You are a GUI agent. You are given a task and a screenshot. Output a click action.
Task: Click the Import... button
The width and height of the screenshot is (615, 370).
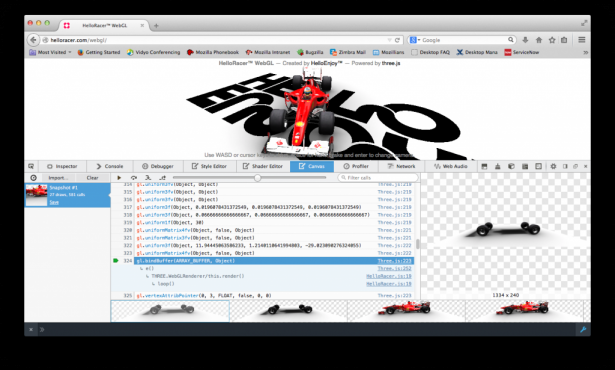58,178
